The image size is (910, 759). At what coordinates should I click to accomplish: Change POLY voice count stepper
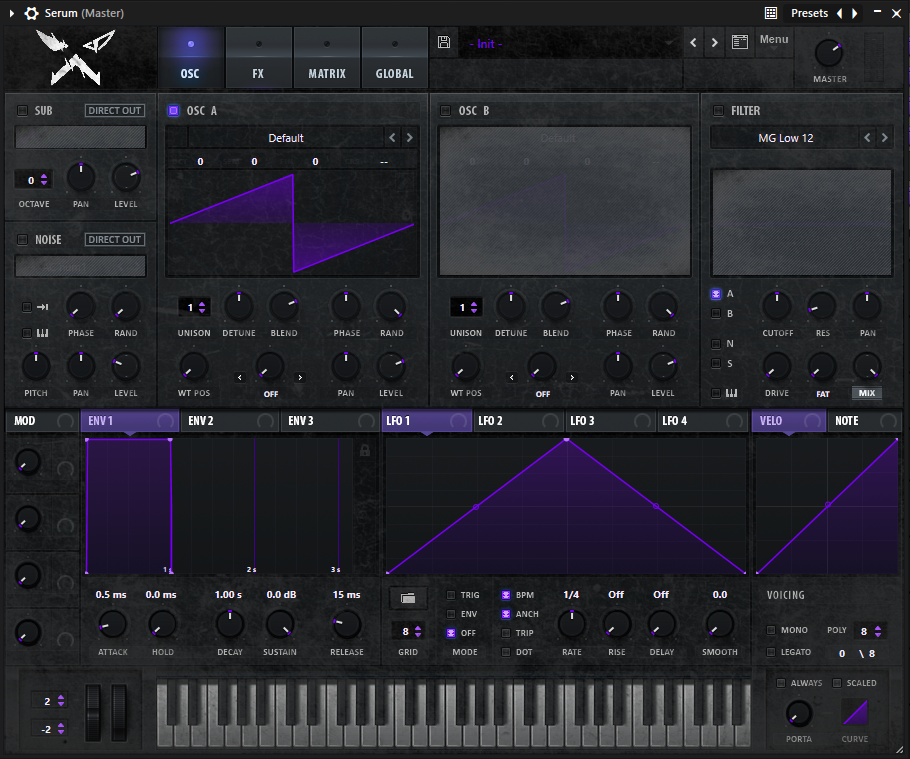click(x=878, y=631)
